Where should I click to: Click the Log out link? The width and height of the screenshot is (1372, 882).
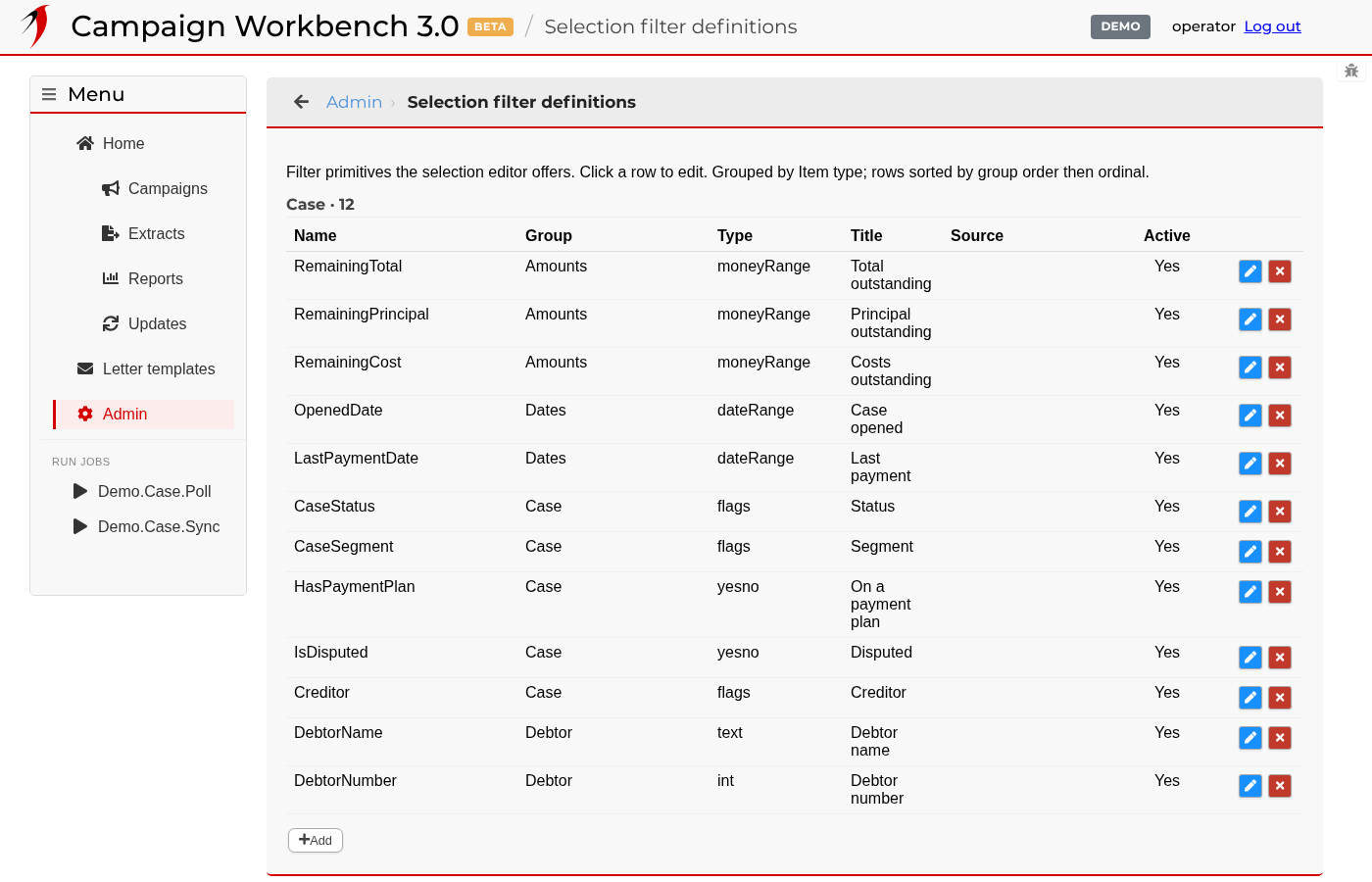click(x=1272, y=26)
